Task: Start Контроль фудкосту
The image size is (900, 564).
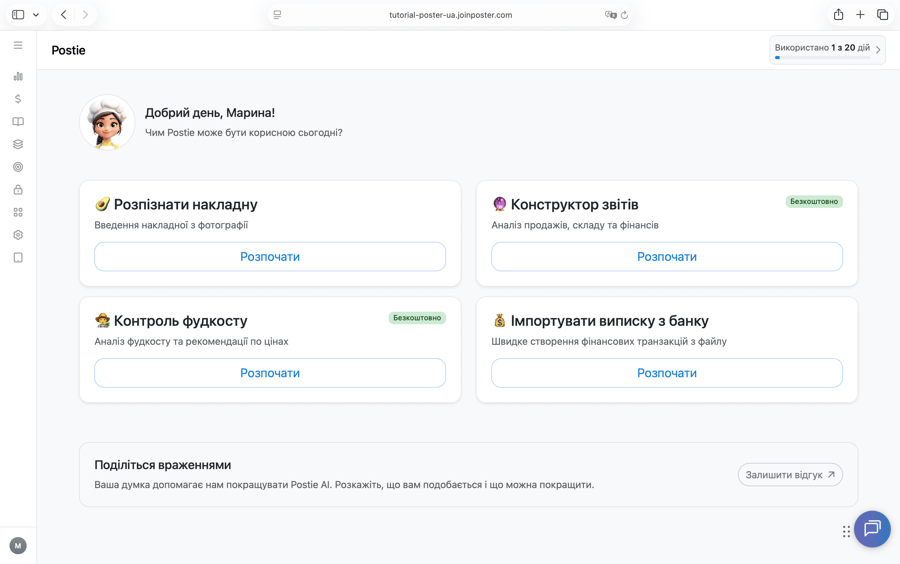Action: (x=270, y=373)
